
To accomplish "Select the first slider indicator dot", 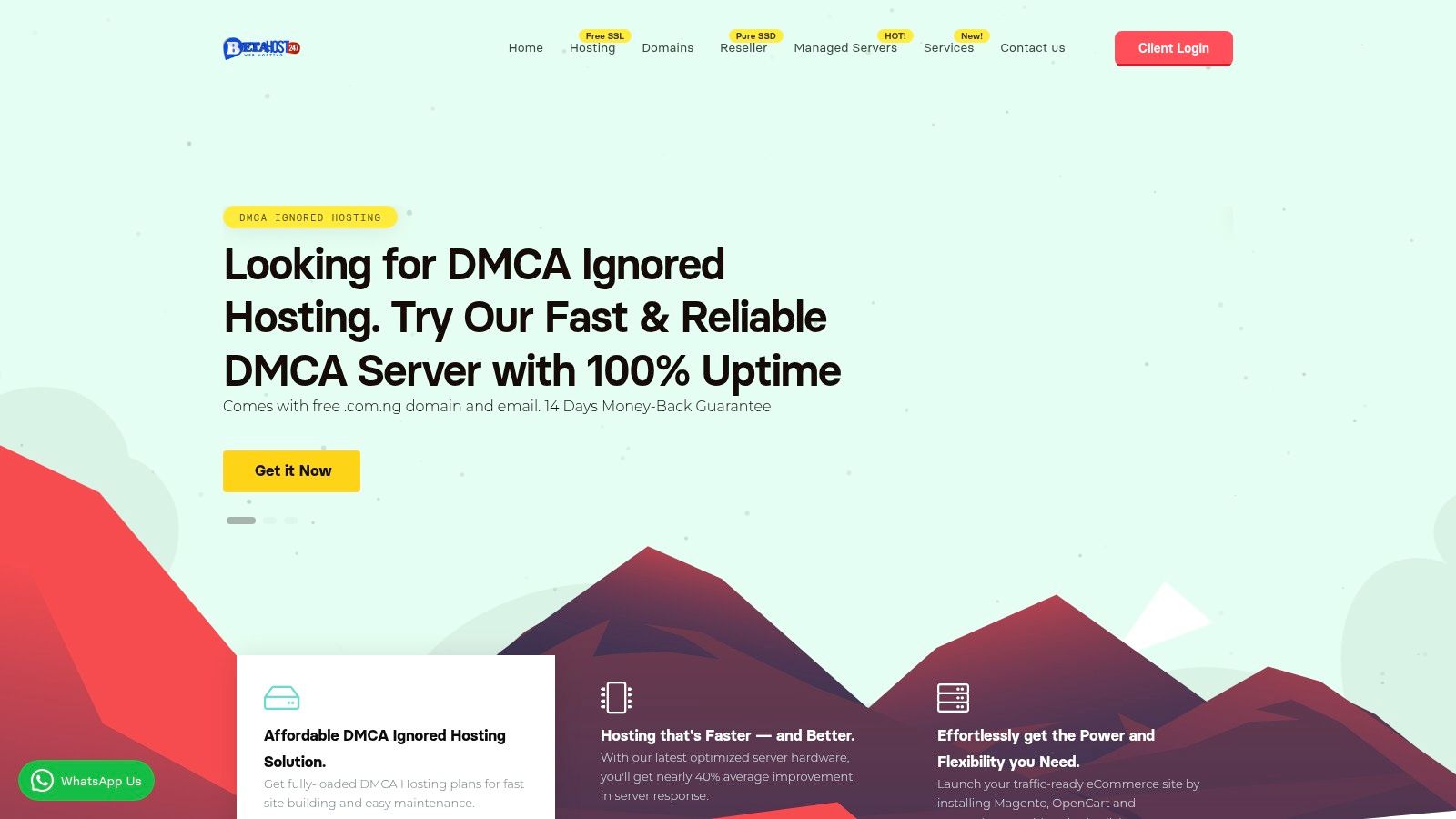I will pos(241,521).
